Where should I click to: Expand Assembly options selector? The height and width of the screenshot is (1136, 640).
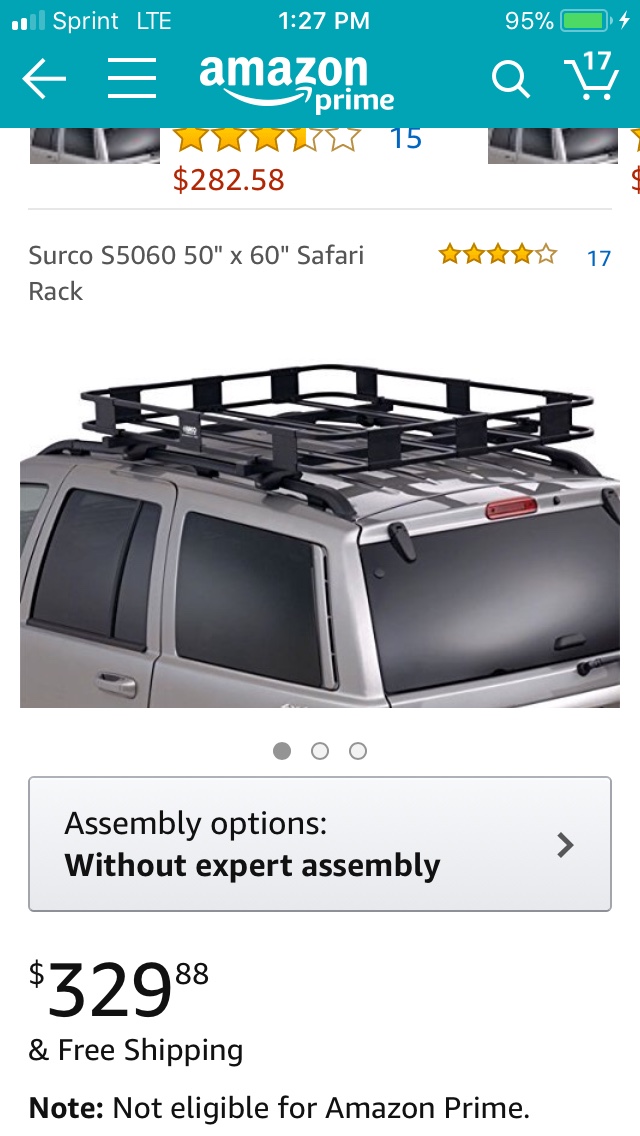coord(320,844)
